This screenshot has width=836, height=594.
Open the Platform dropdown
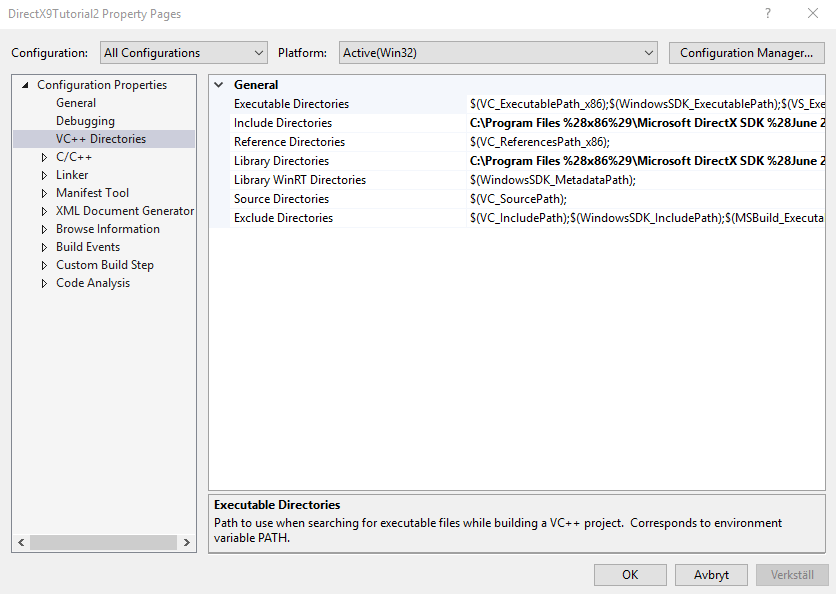point(498,53)
